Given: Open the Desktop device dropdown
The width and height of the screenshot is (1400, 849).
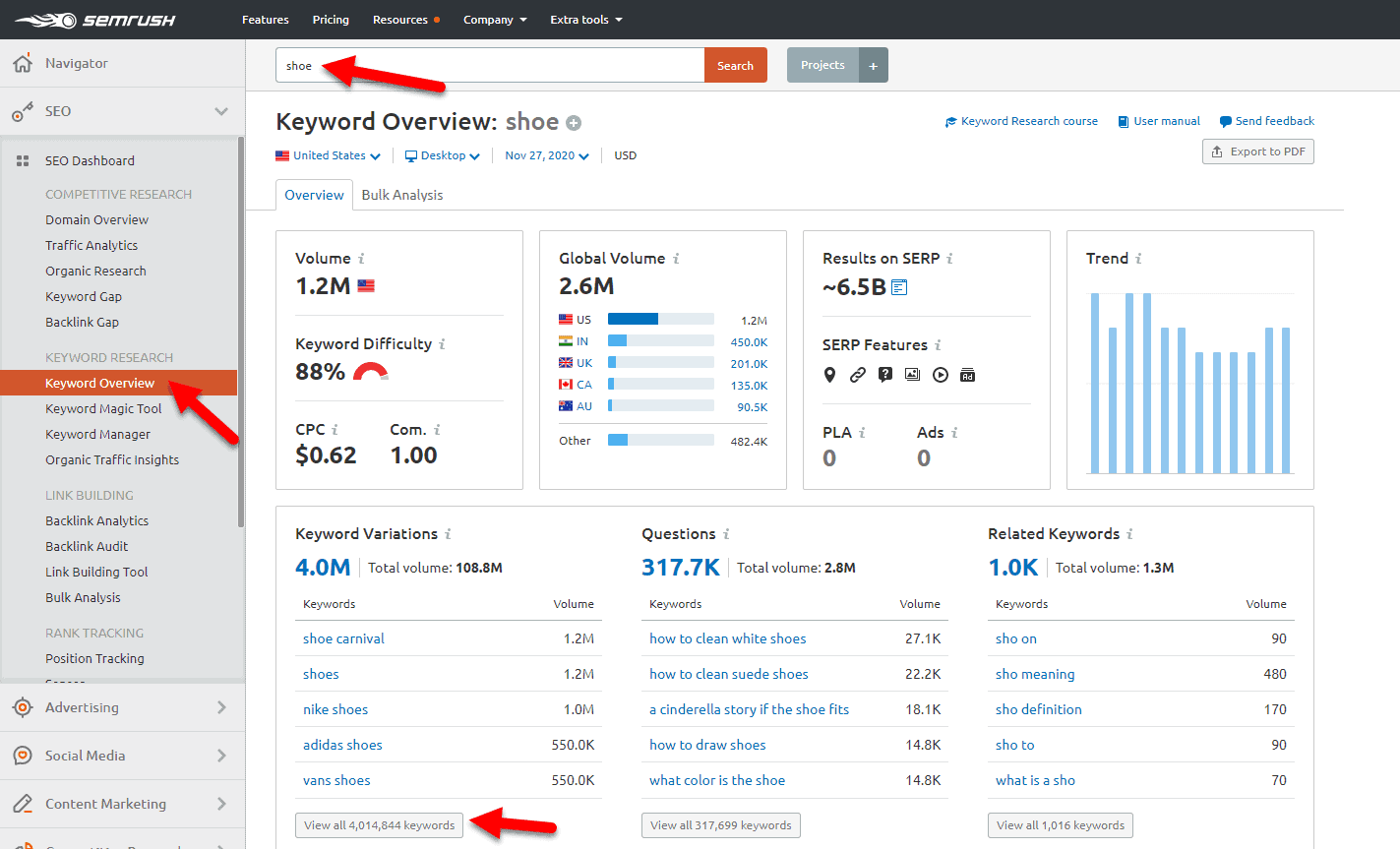Looking at the screenshot, I should (x=443, y=155).
